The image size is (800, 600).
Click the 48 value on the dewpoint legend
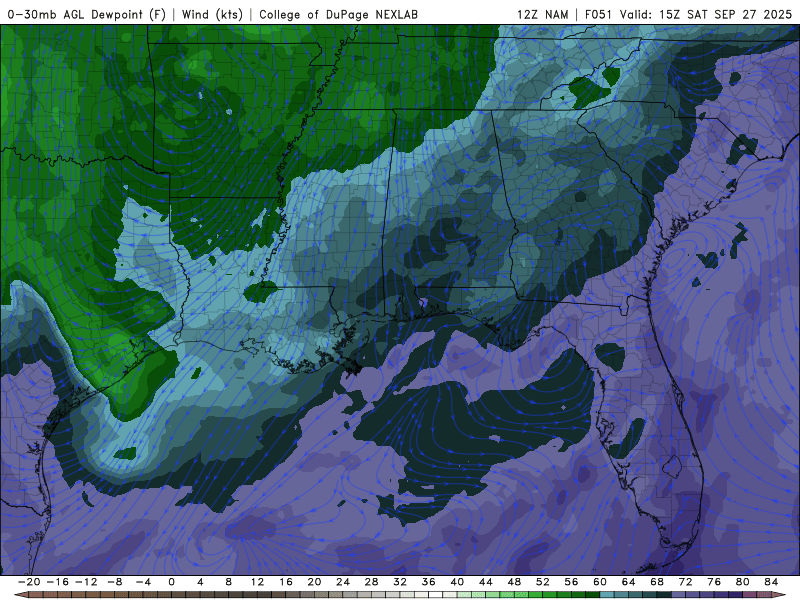[x=514, y=582]
